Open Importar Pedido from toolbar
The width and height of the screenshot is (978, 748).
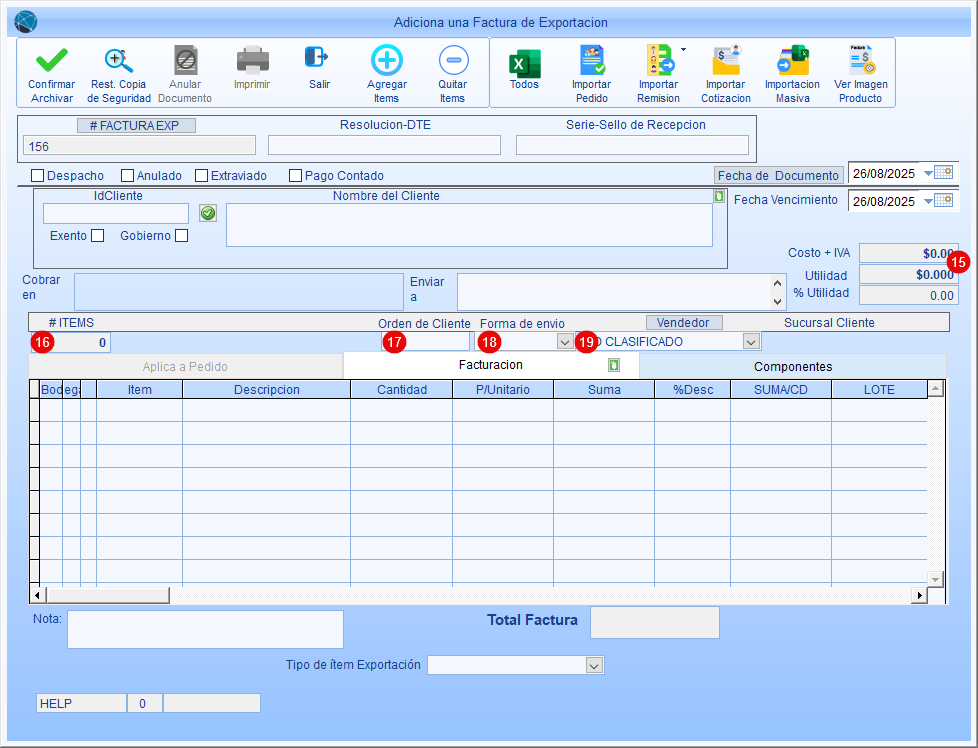point(591,62)
